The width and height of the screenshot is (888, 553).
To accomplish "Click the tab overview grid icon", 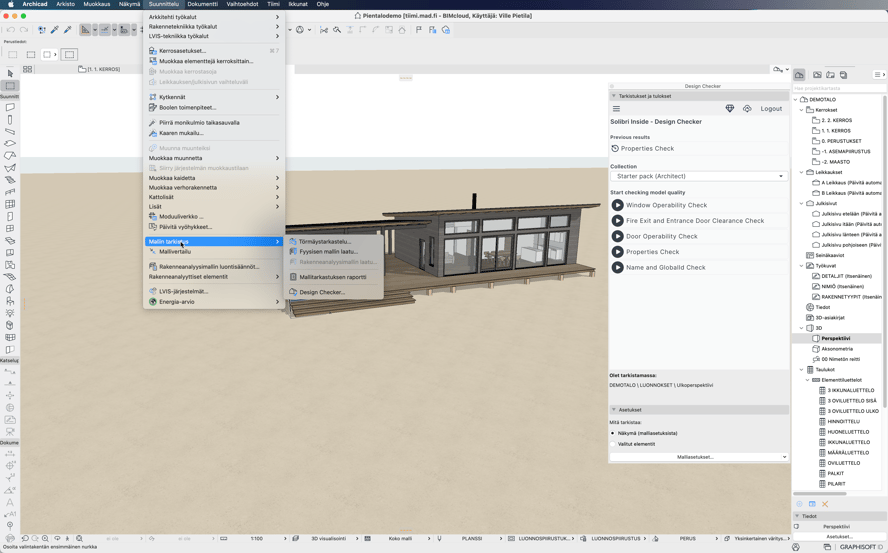I will pos(27,69).
